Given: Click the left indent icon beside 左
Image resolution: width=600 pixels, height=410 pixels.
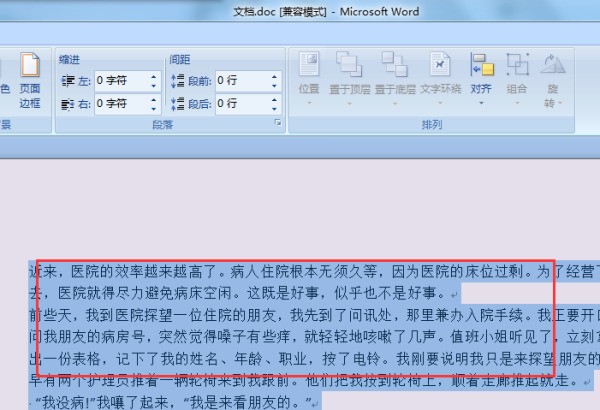Looking at the screenshot, I should coord(68,81).
